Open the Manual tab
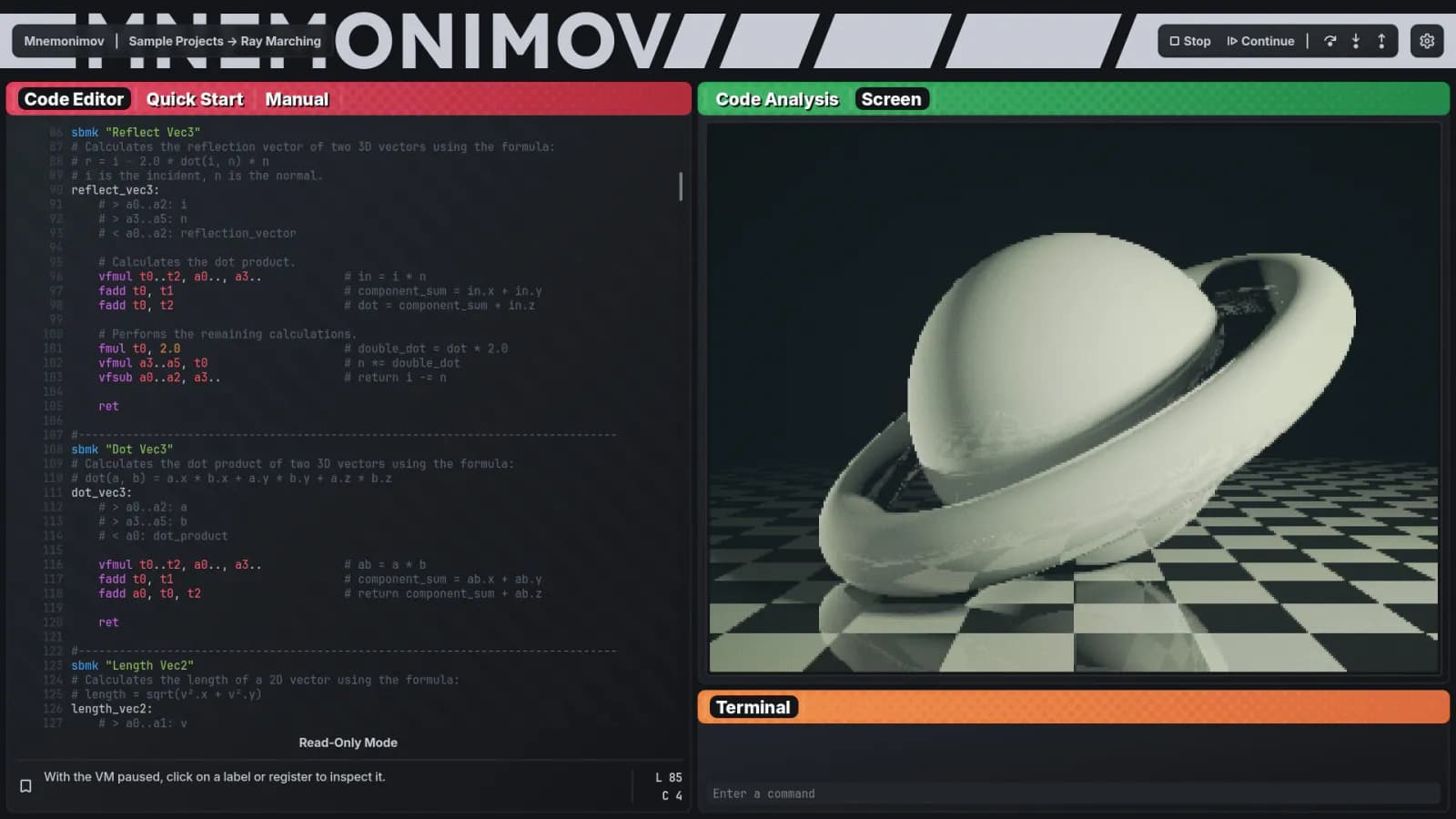 point(297,99)
